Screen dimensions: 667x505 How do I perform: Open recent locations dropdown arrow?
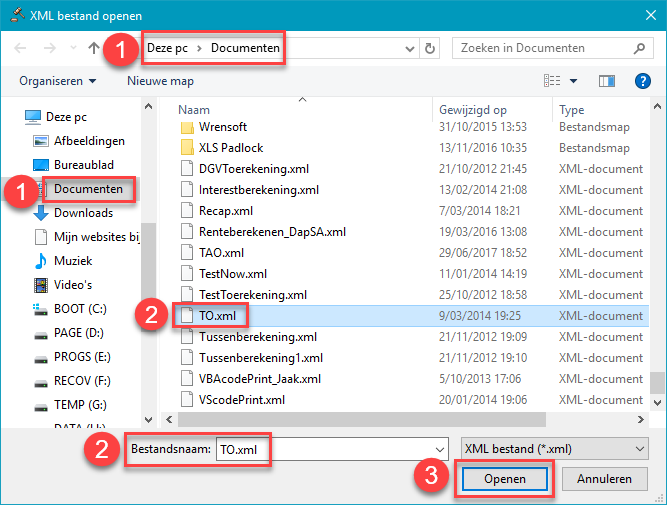pos(73,48)
